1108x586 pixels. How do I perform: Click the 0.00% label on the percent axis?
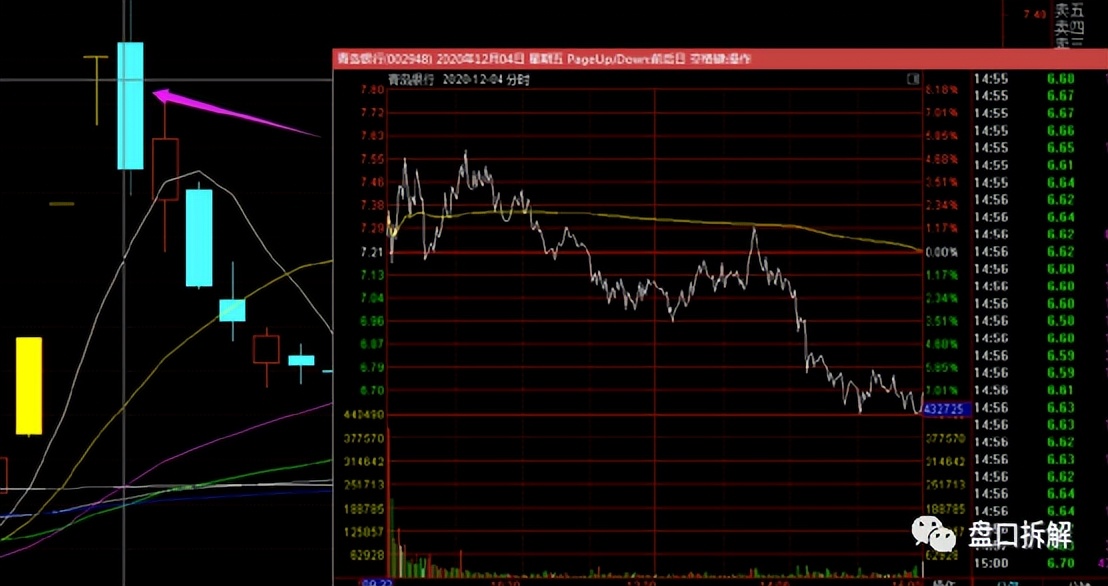pyautogui.click(x=943, y=252)
